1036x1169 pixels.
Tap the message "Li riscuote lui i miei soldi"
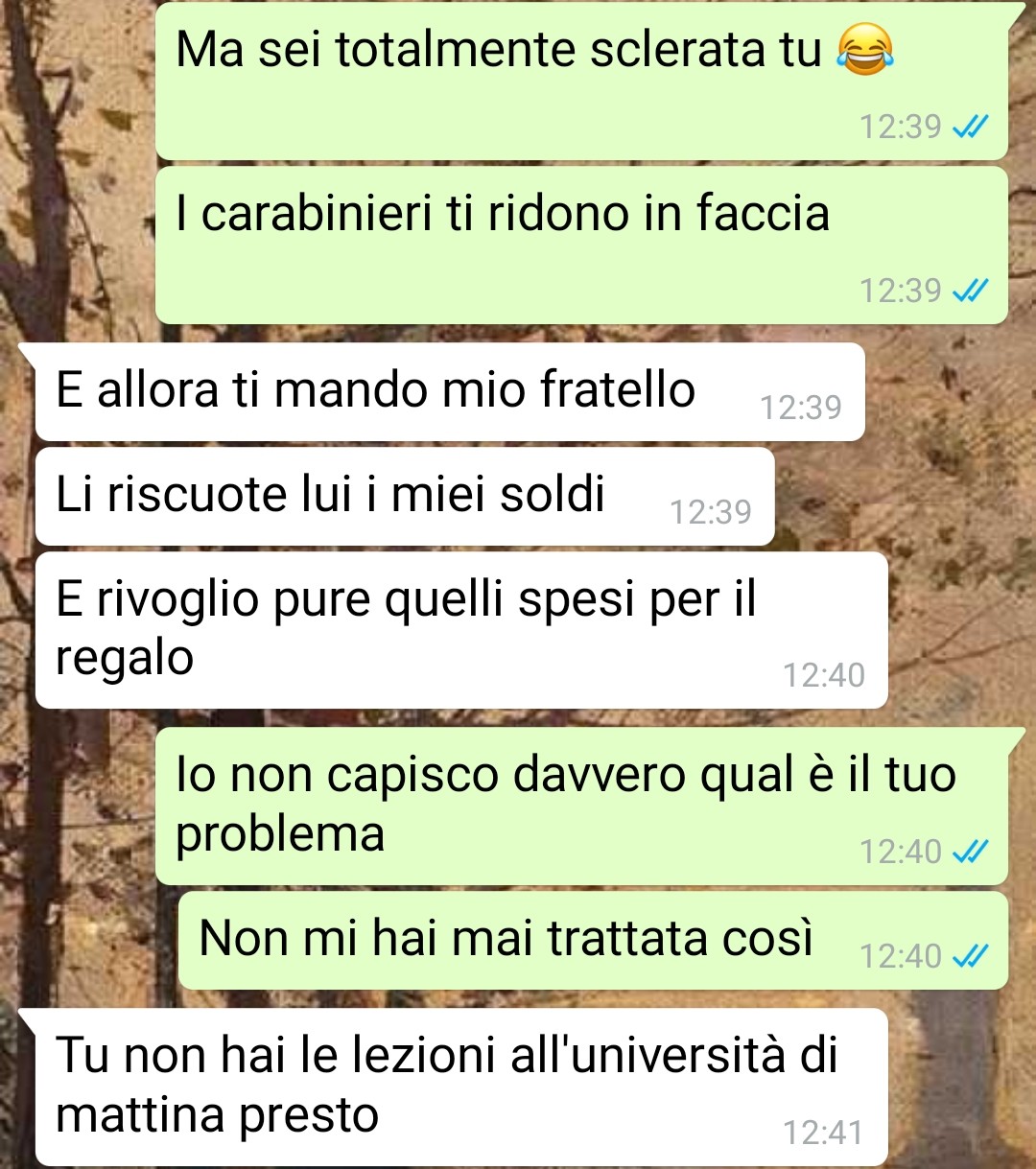pos(405,497)
